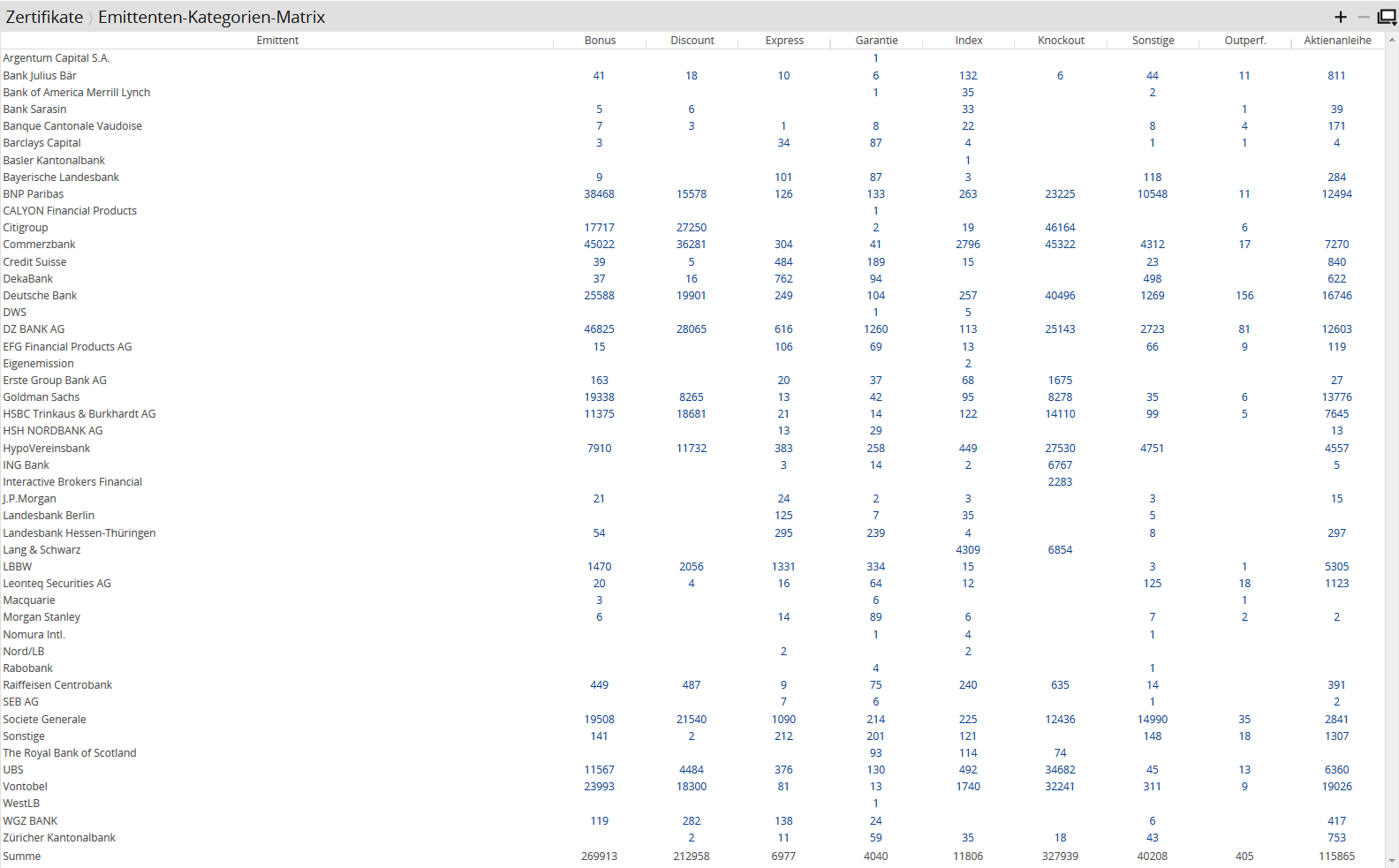Viewport: 1399px width, 868px height.
Task: Select the Aktienanleihe column header
Action: coord(1337,41)
